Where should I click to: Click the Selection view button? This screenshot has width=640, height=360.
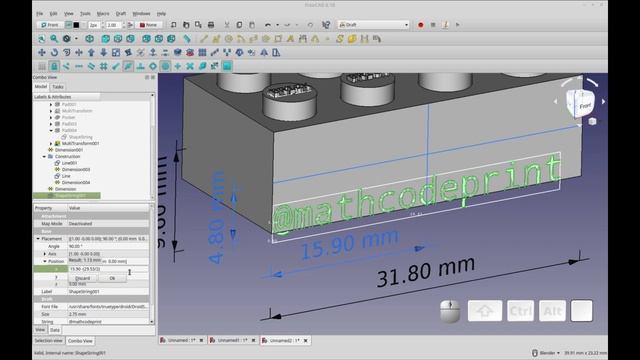click(x=49, y=340)
